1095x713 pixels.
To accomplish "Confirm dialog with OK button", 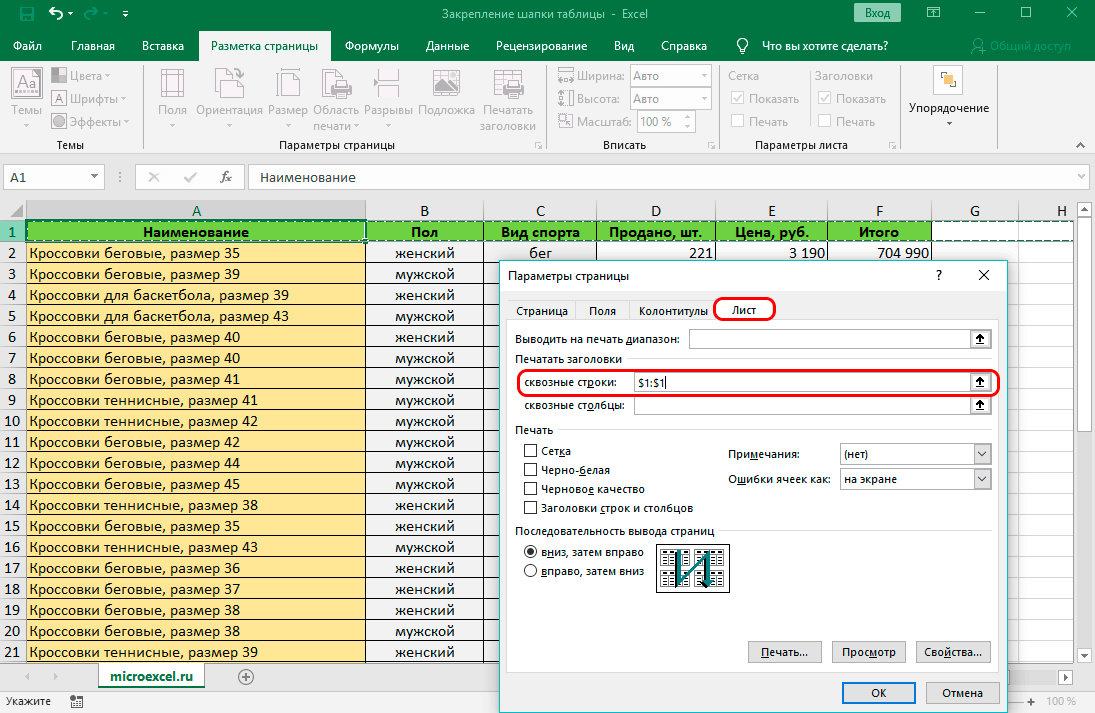I will pos(879,693).
